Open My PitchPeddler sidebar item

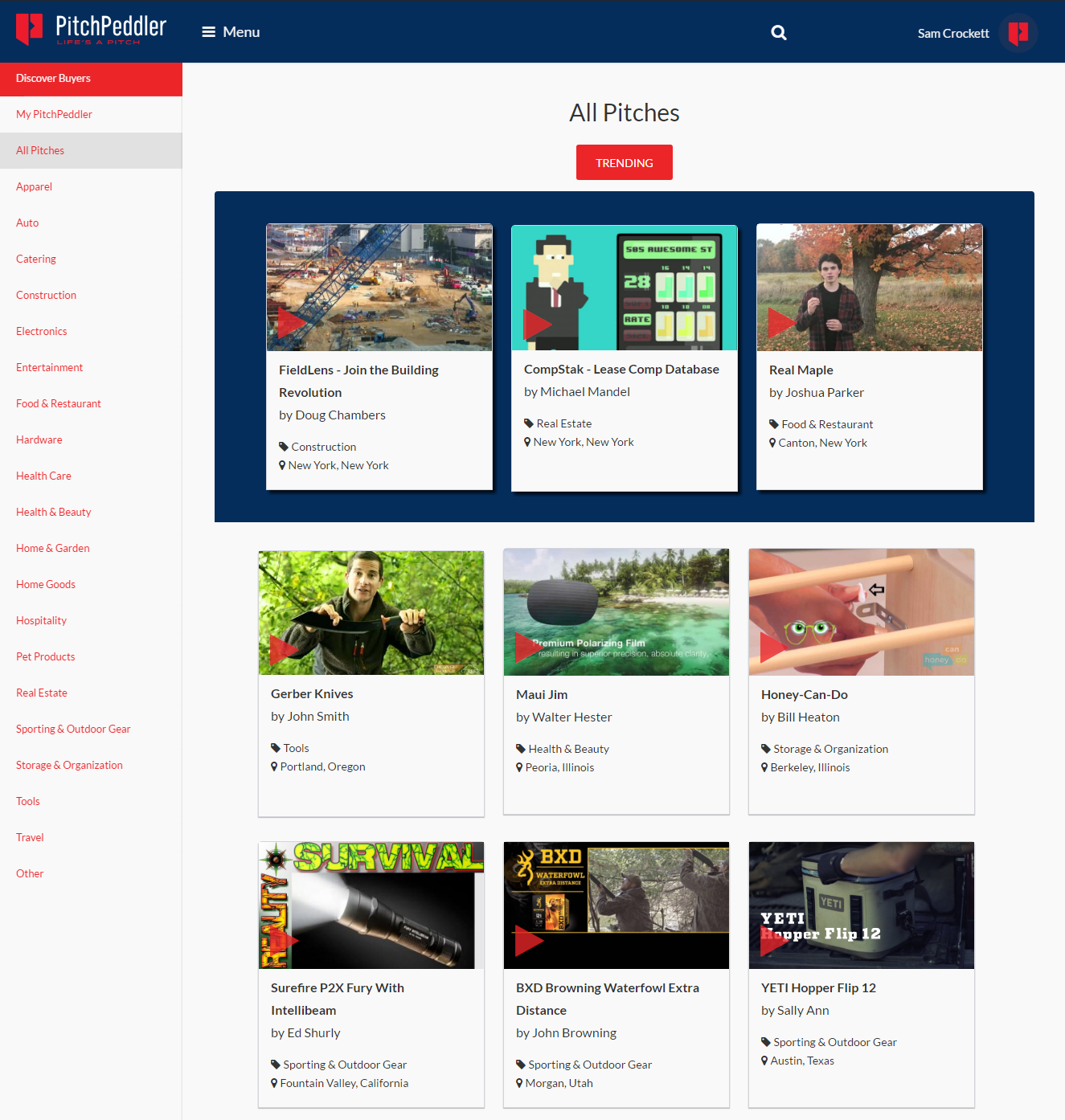91,114
